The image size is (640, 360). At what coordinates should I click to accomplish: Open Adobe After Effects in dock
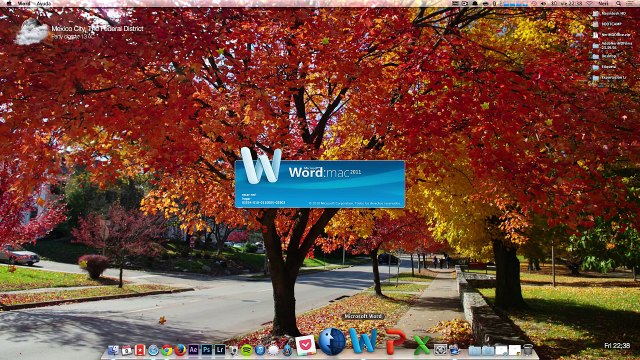point(193,350)
